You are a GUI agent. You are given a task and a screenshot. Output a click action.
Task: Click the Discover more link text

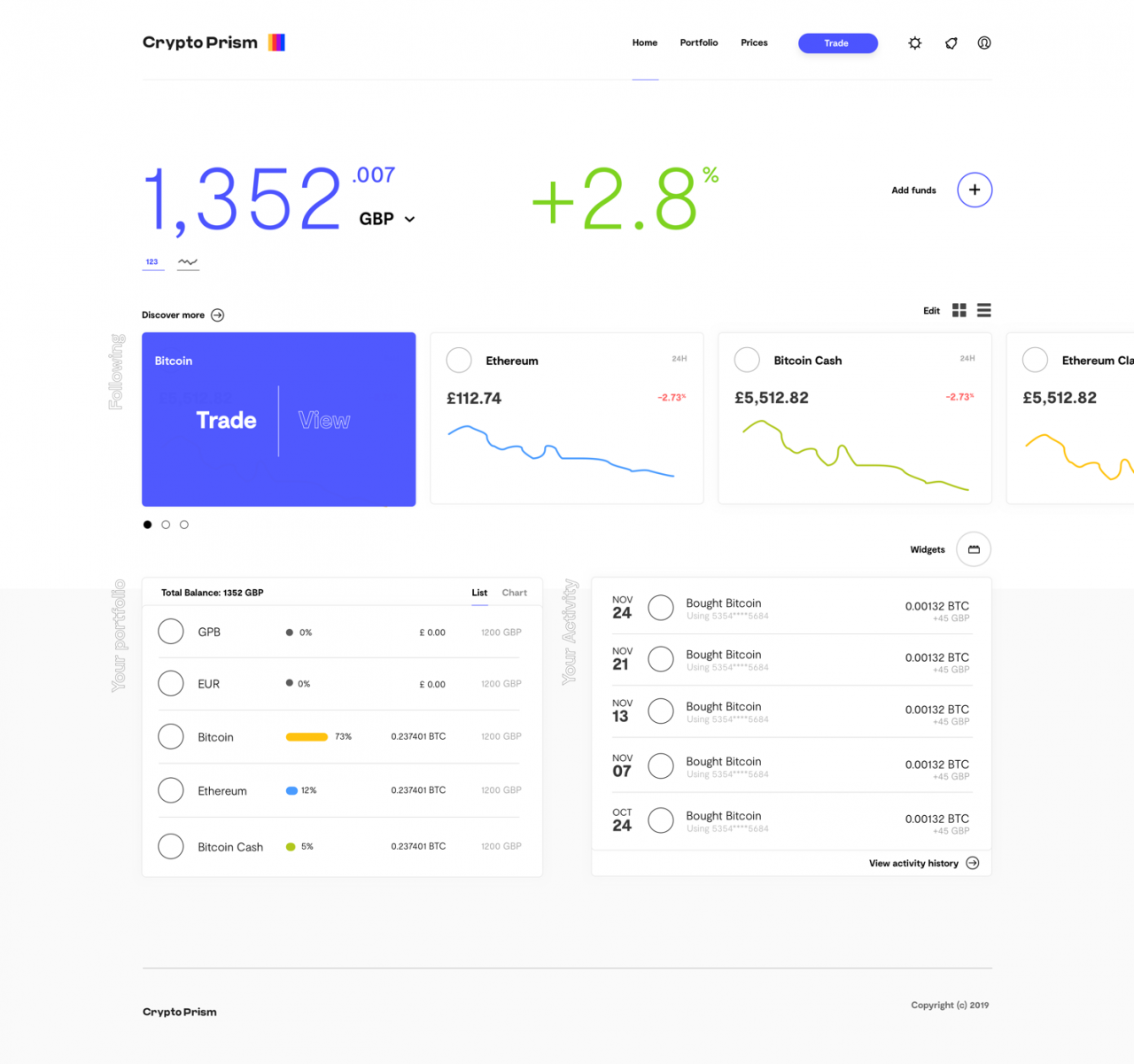(x=173, y=315)
